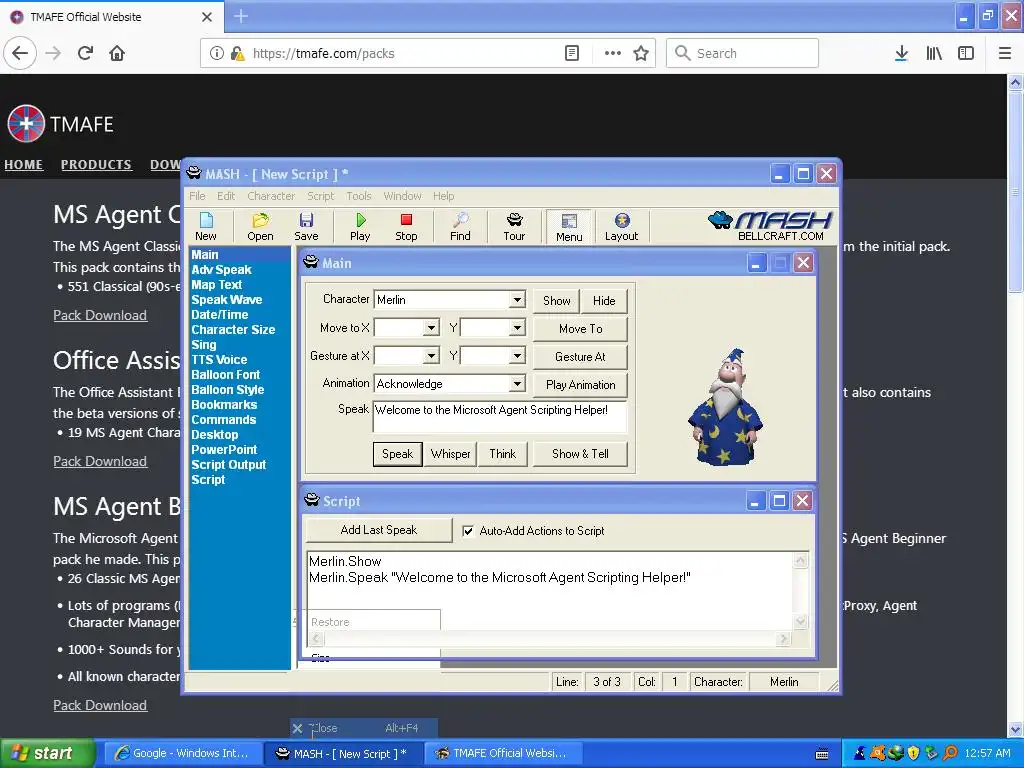Click the TMAFE logo on the website
The height and width of the screenshot is (768, 1024).
(x=60, y=123)
